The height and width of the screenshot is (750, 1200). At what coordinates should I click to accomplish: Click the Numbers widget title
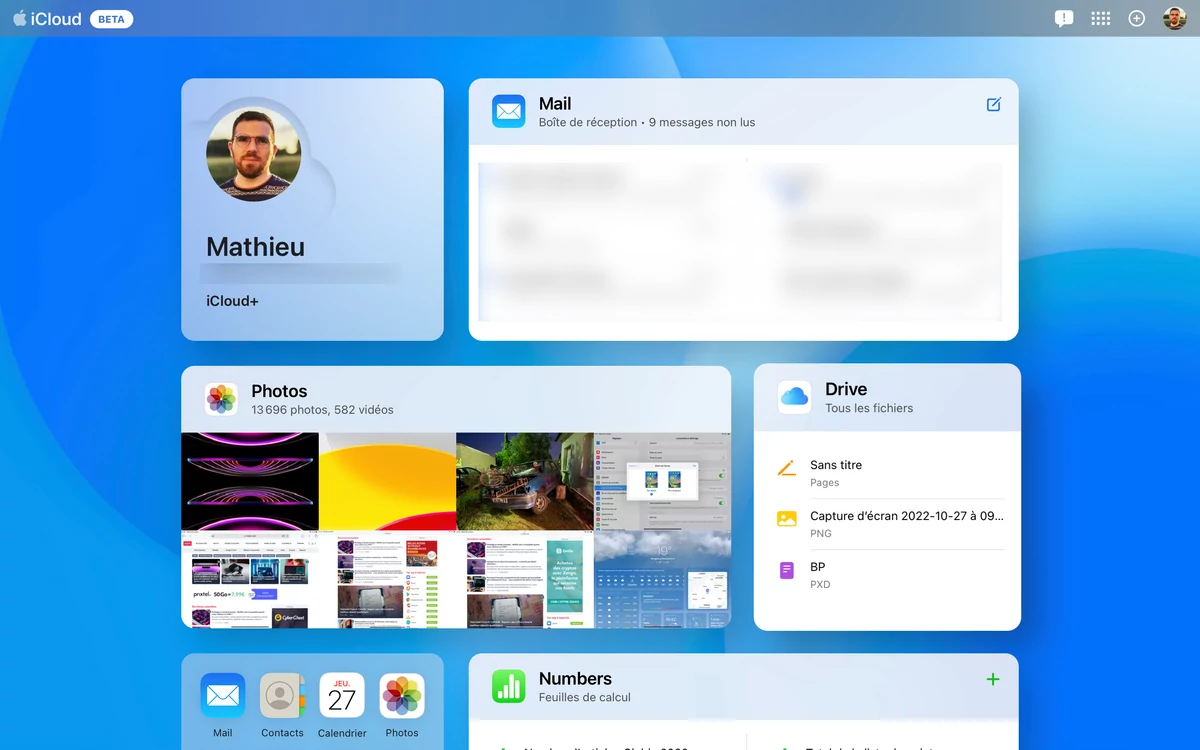click(575, 678)
